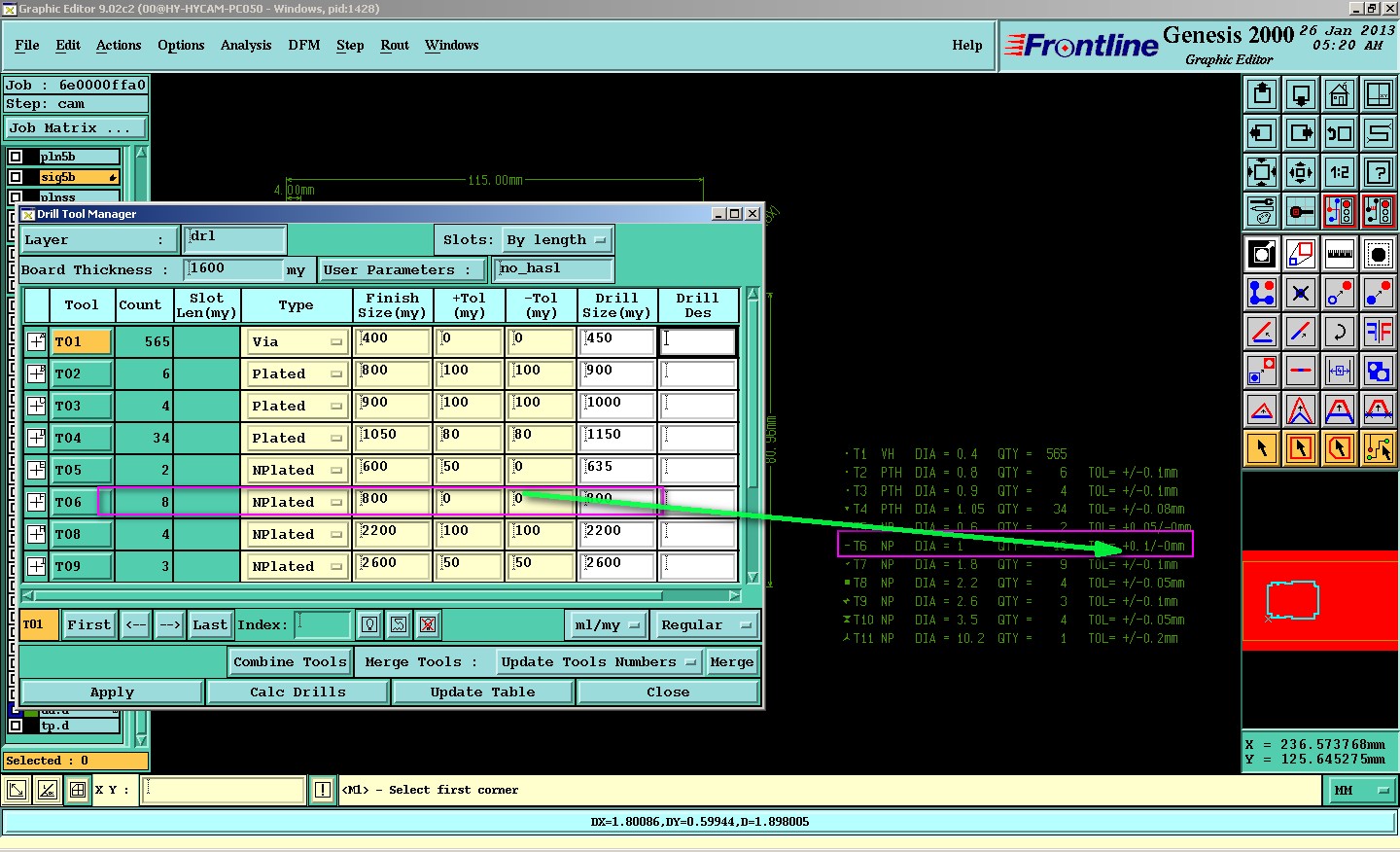
Task: Click the Home view icon
Action: (x=1339, y=95)
